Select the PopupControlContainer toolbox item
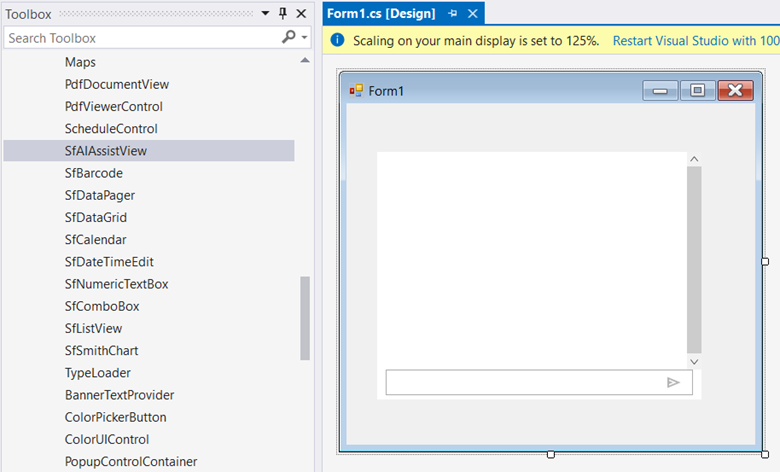This screenshot has height=472, width=780. [x=131, y=462]
